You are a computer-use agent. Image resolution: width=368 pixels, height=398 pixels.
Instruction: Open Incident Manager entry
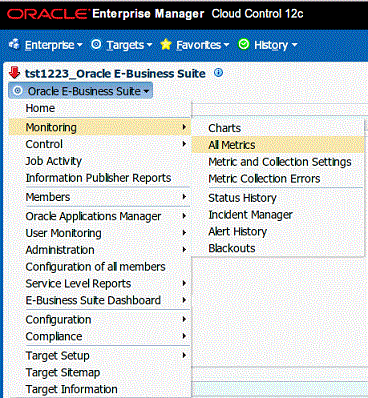click(x=250, y=215)
